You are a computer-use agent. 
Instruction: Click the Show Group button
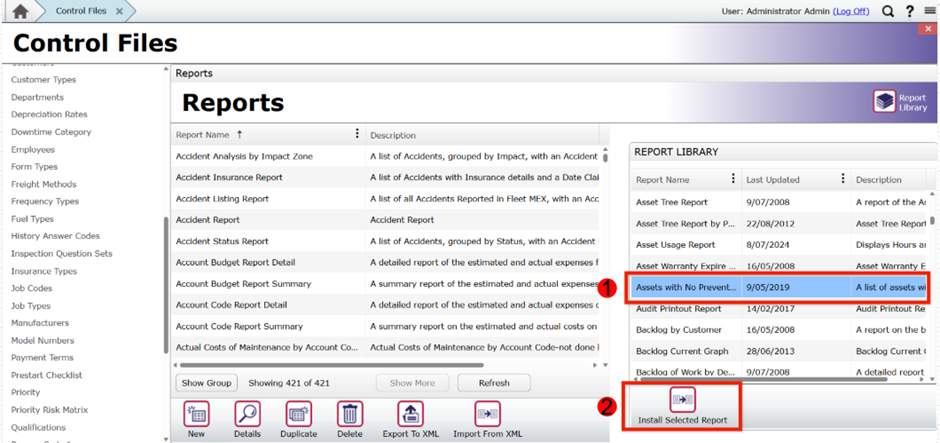[x=206, y=383]
